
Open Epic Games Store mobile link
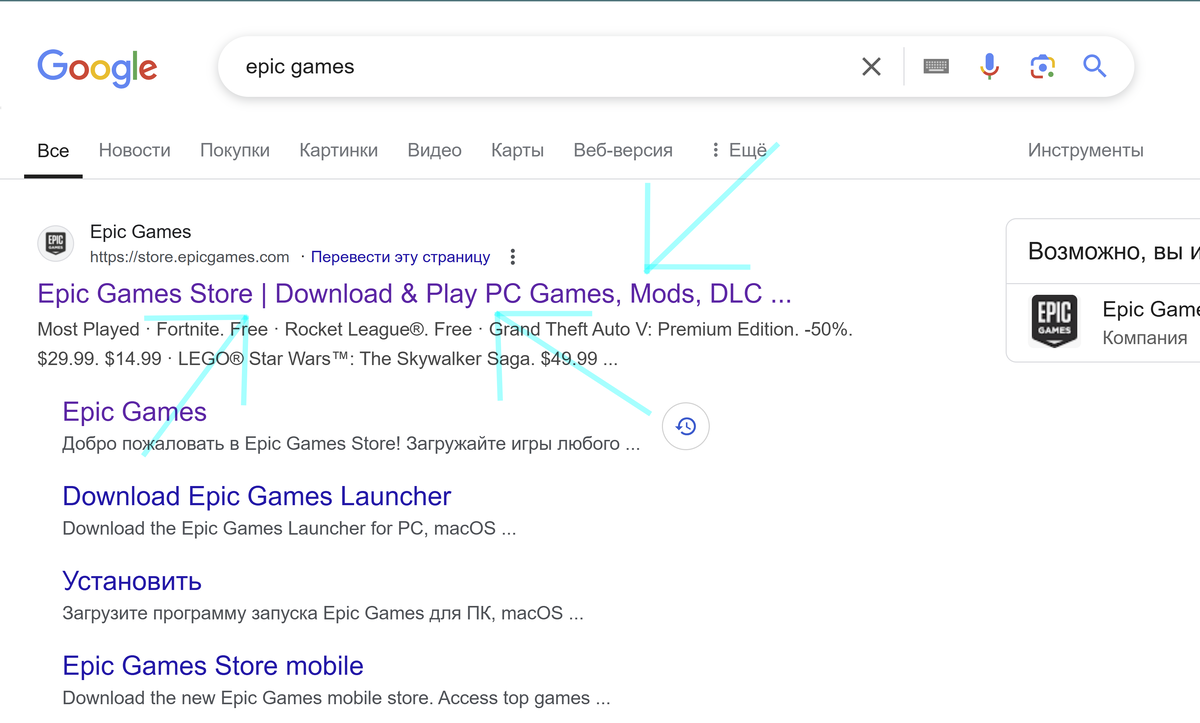pos(213,666)
